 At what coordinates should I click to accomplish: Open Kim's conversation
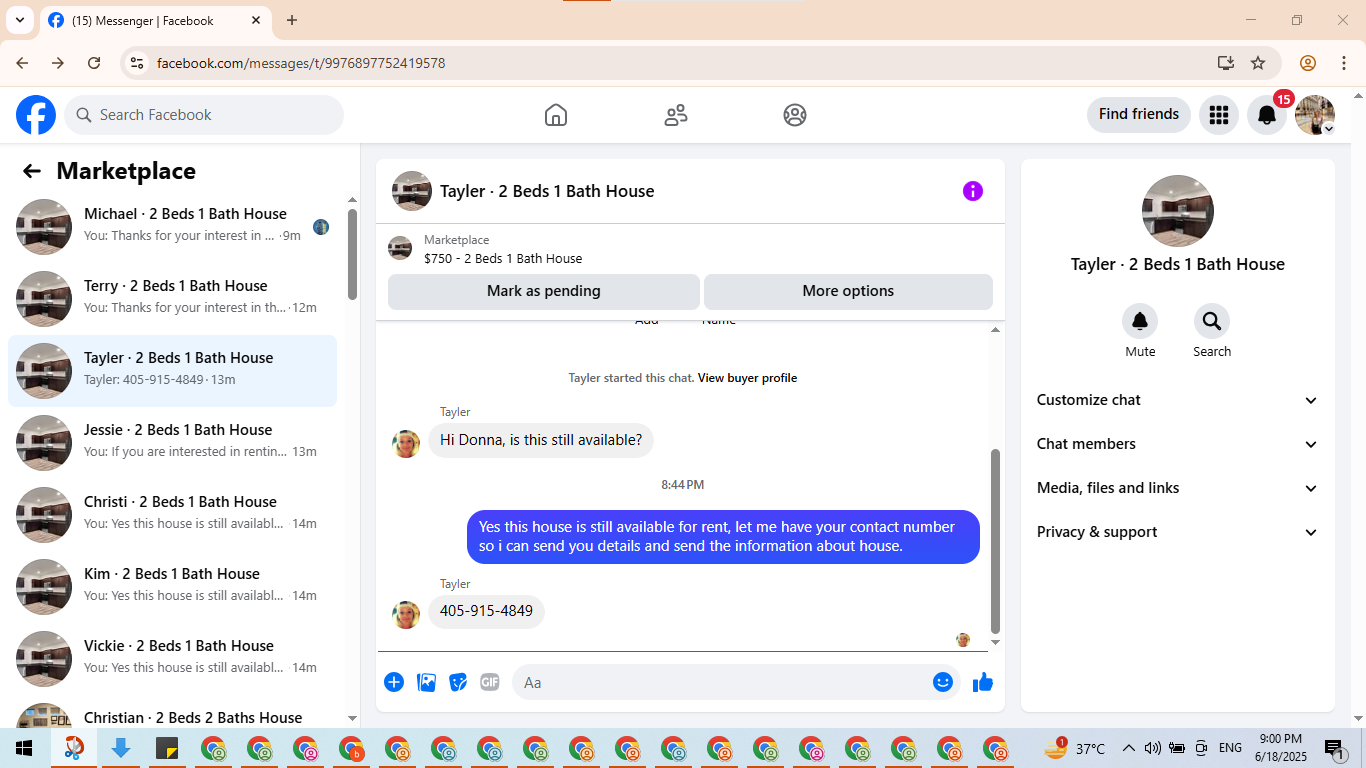tap(172, 587)
